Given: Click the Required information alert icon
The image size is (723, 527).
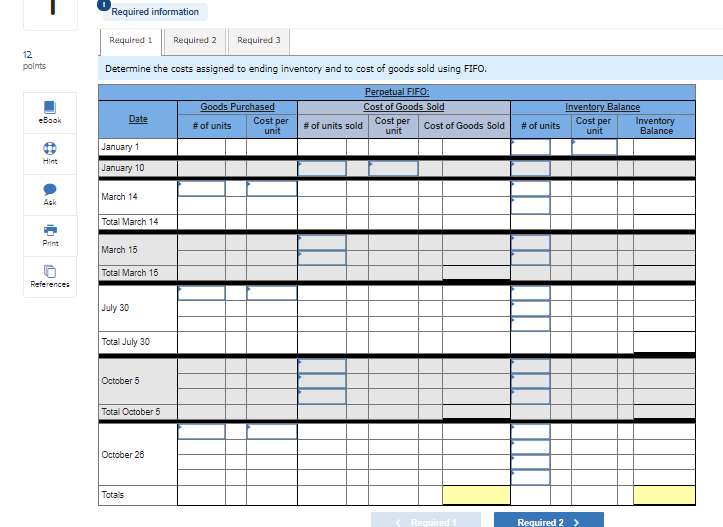Looking at the screenshot, I should pyautogui.click(x=104, y=5).
